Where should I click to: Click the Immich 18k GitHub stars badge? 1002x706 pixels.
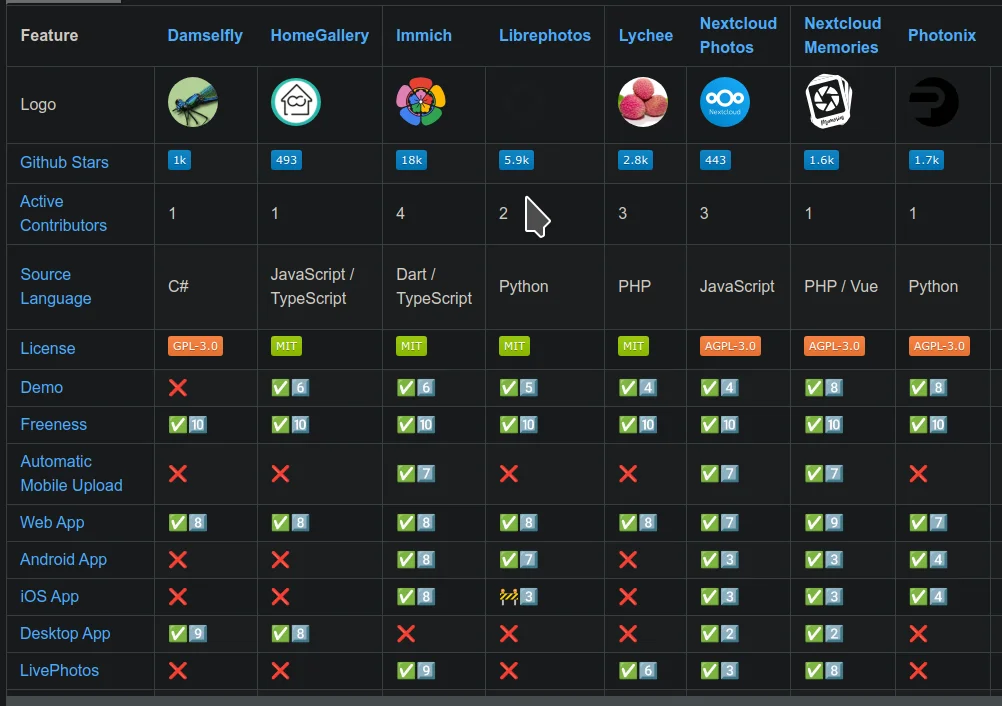[411, 160]
